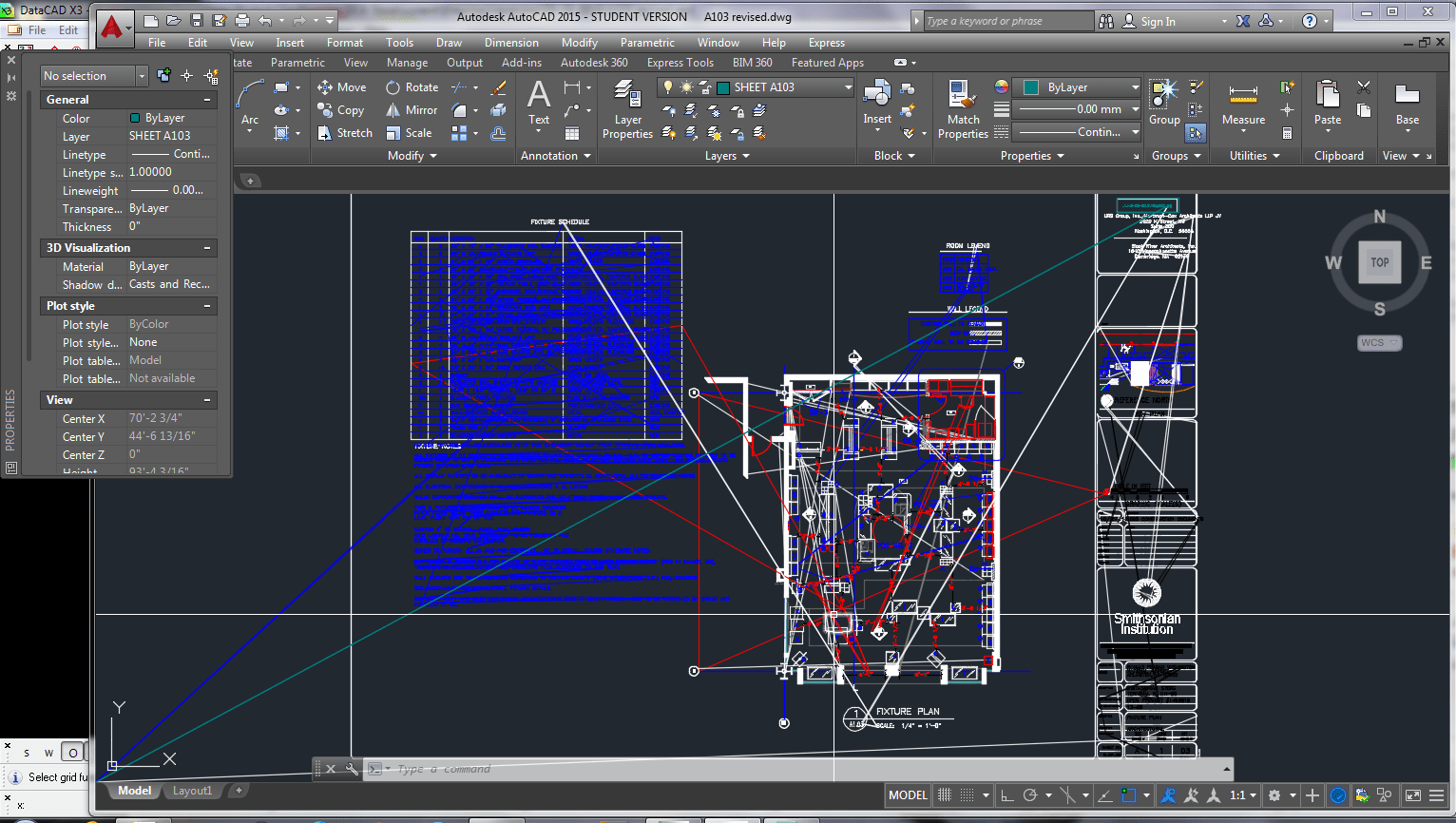
Task: Expand the Modify panel
Action: click(412, 156)
